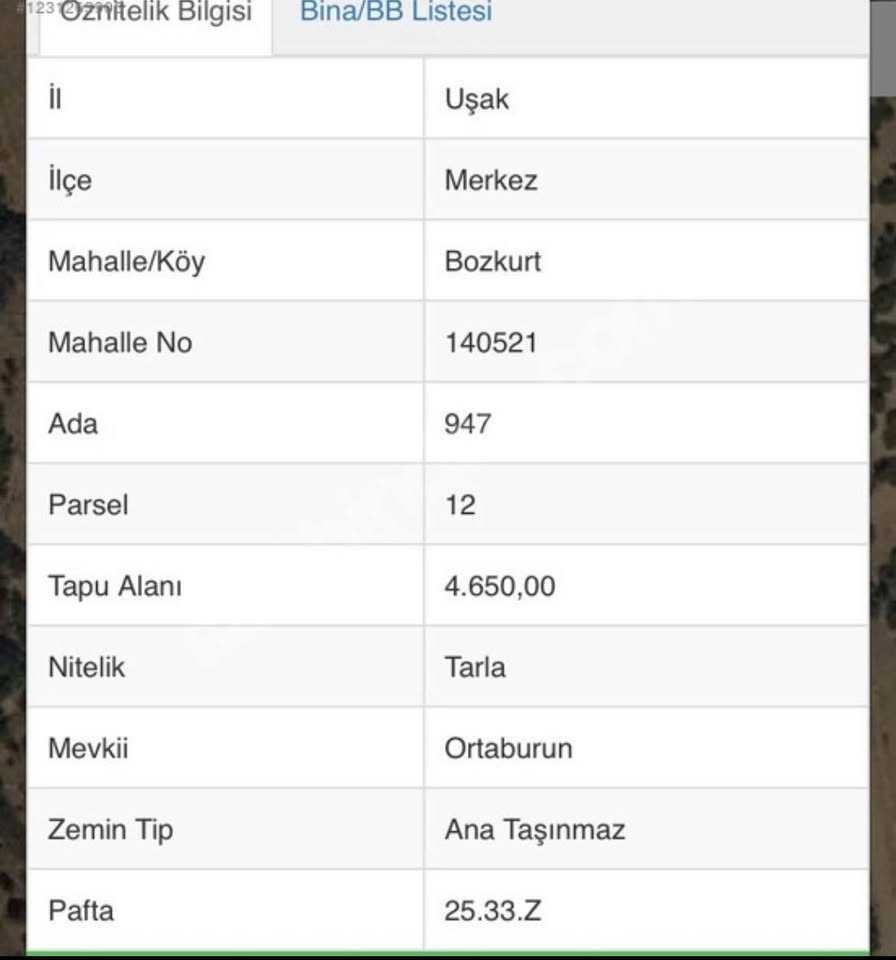Click the Bozkurt neighborhood value

pyautogui.click(x=493, y=261)
